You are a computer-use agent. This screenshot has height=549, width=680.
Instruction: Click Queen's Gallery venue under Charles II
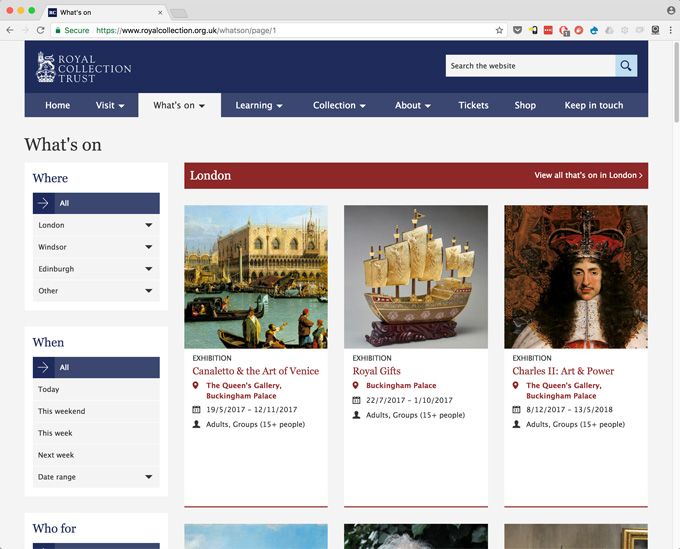[x=564, y=390]
